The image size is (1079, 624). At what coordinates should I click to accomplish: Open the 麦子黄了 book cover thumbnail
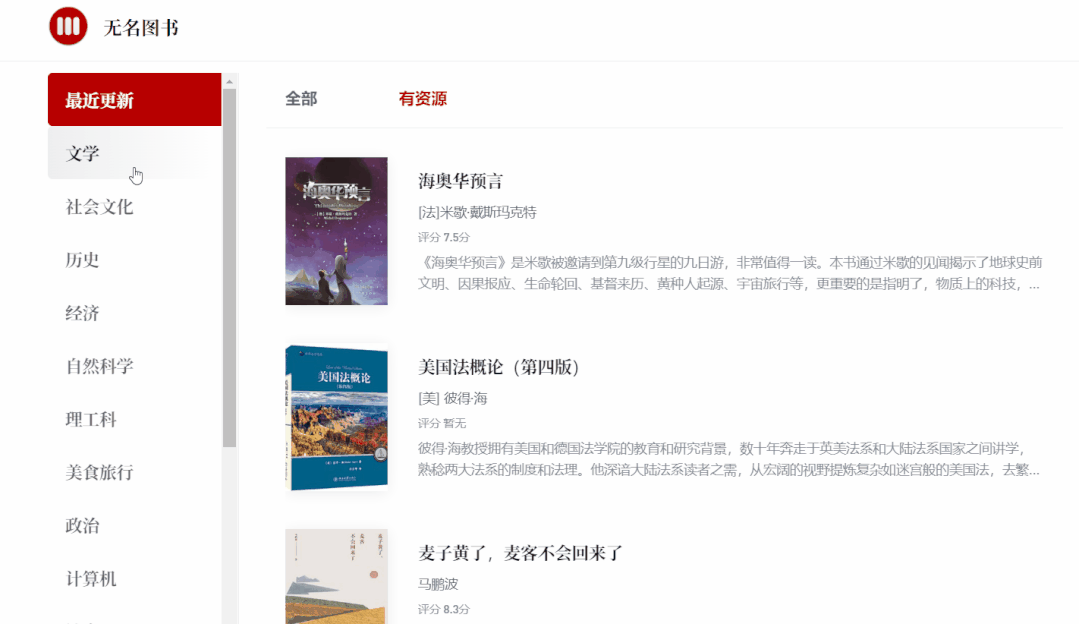point(336,577)
